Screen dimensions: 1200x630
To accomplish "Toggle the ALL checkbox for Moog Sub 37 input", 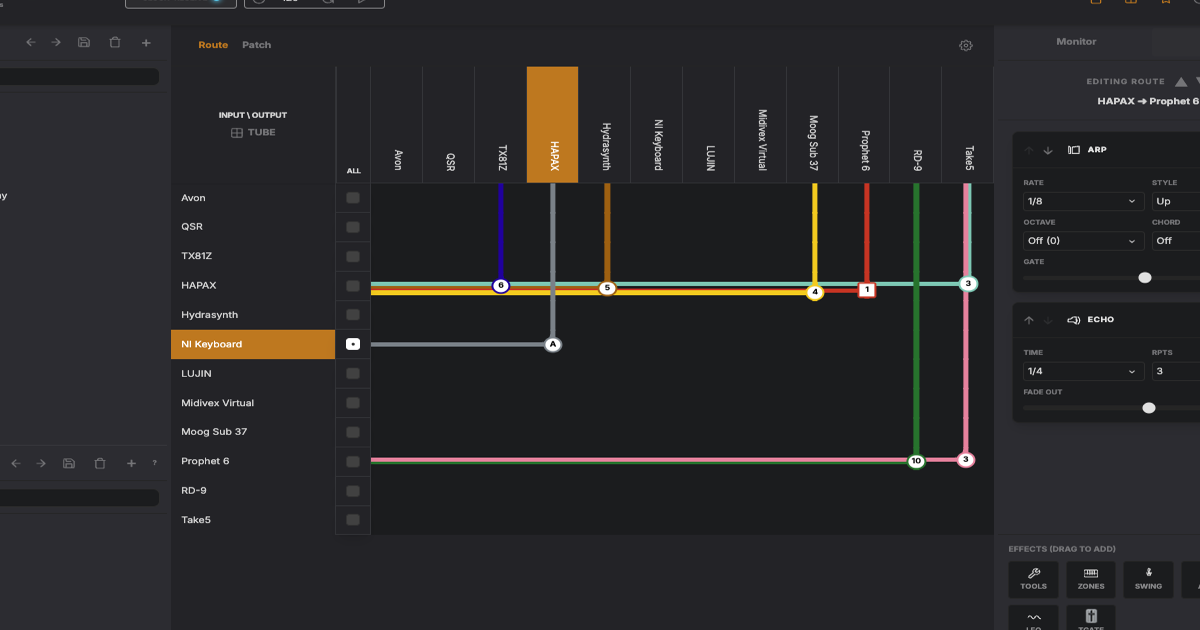I will pos(353,432).
